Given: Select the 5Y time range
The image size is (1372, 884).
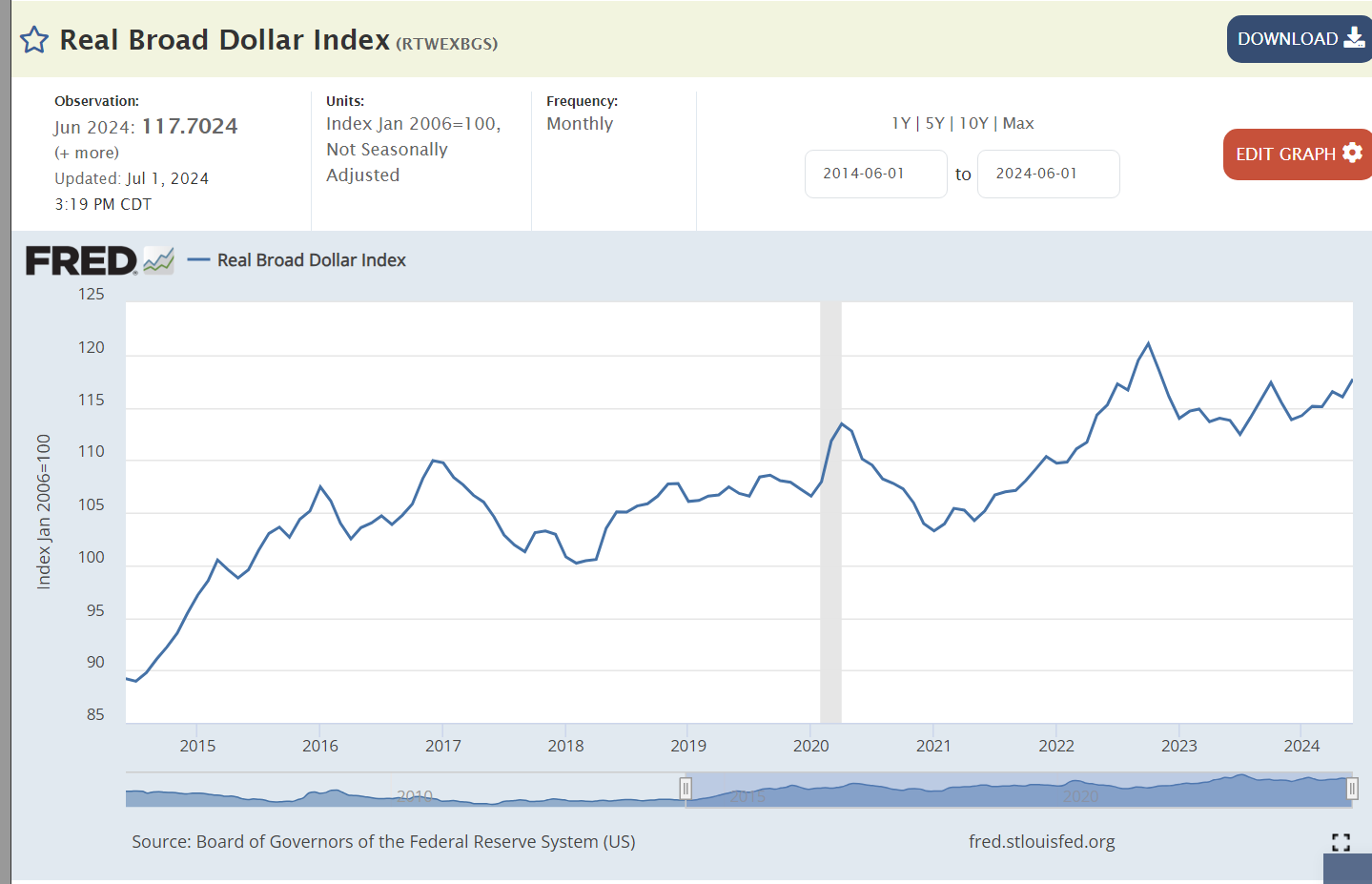Looking at the screenshot, I should coord(934,123).
